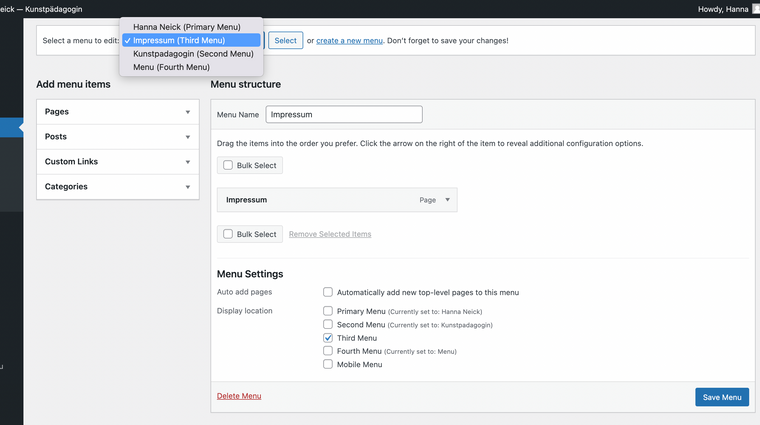Expand the Posts section arrow
This screenshot has height=425, width=760.
(x=187, y=137)
